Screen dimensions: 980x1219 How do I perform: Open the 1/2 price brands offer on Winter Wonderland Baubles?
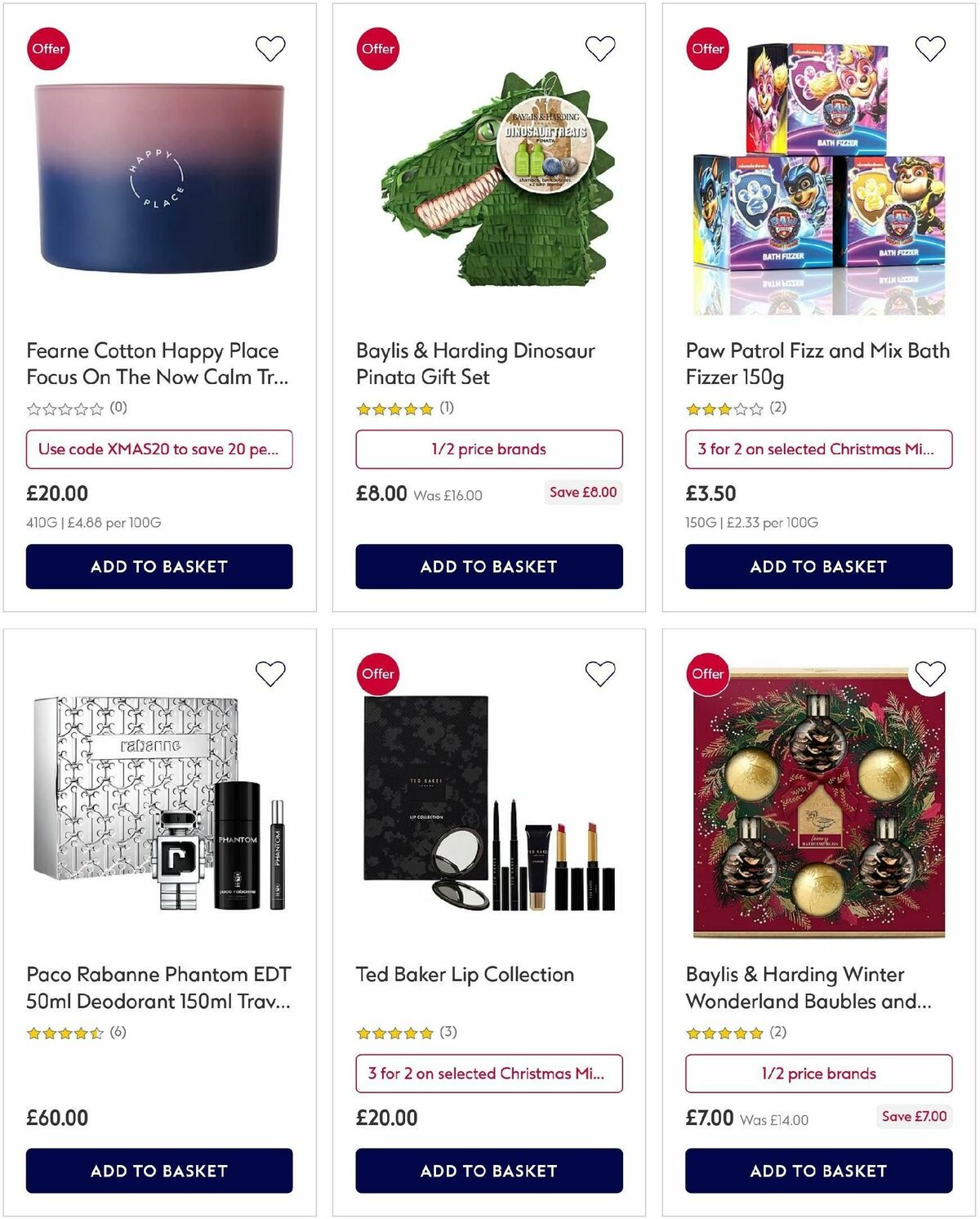coord(818,1074)
